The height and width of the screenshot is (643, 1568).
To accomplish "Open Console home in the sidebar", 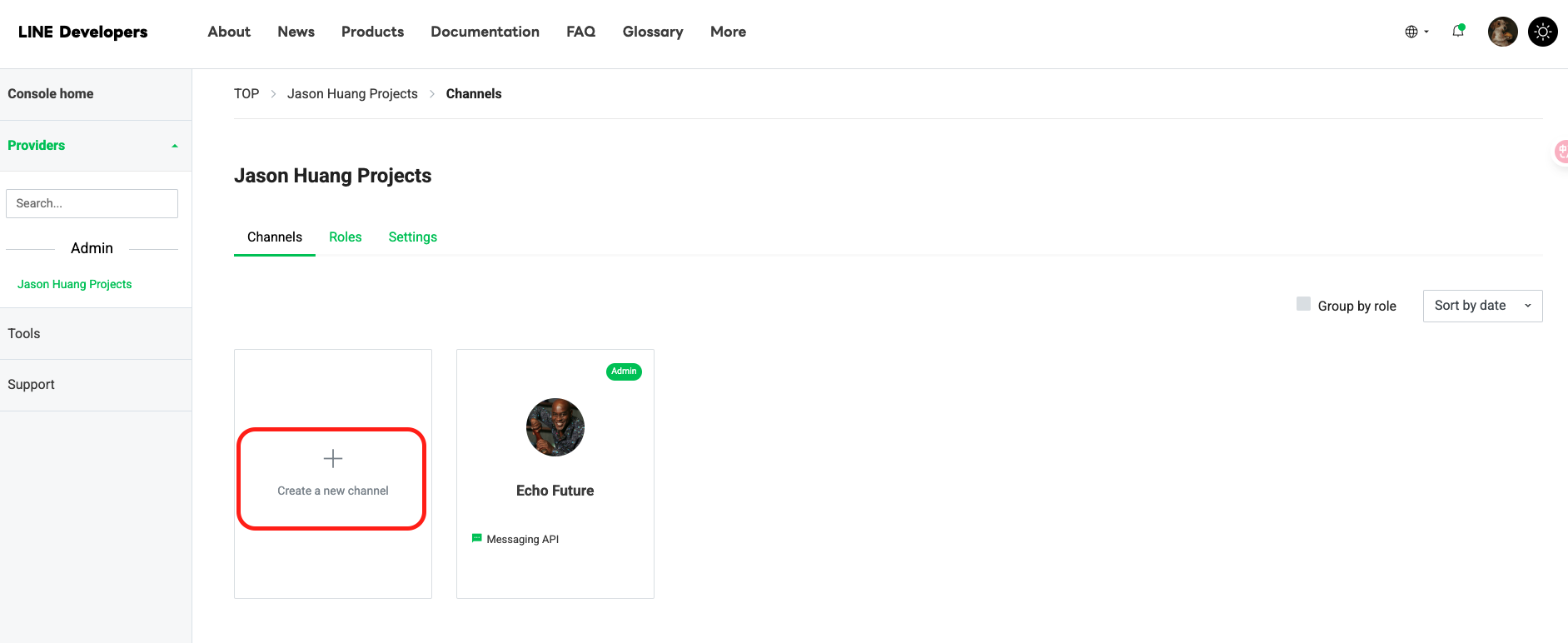I will (51, 94).
